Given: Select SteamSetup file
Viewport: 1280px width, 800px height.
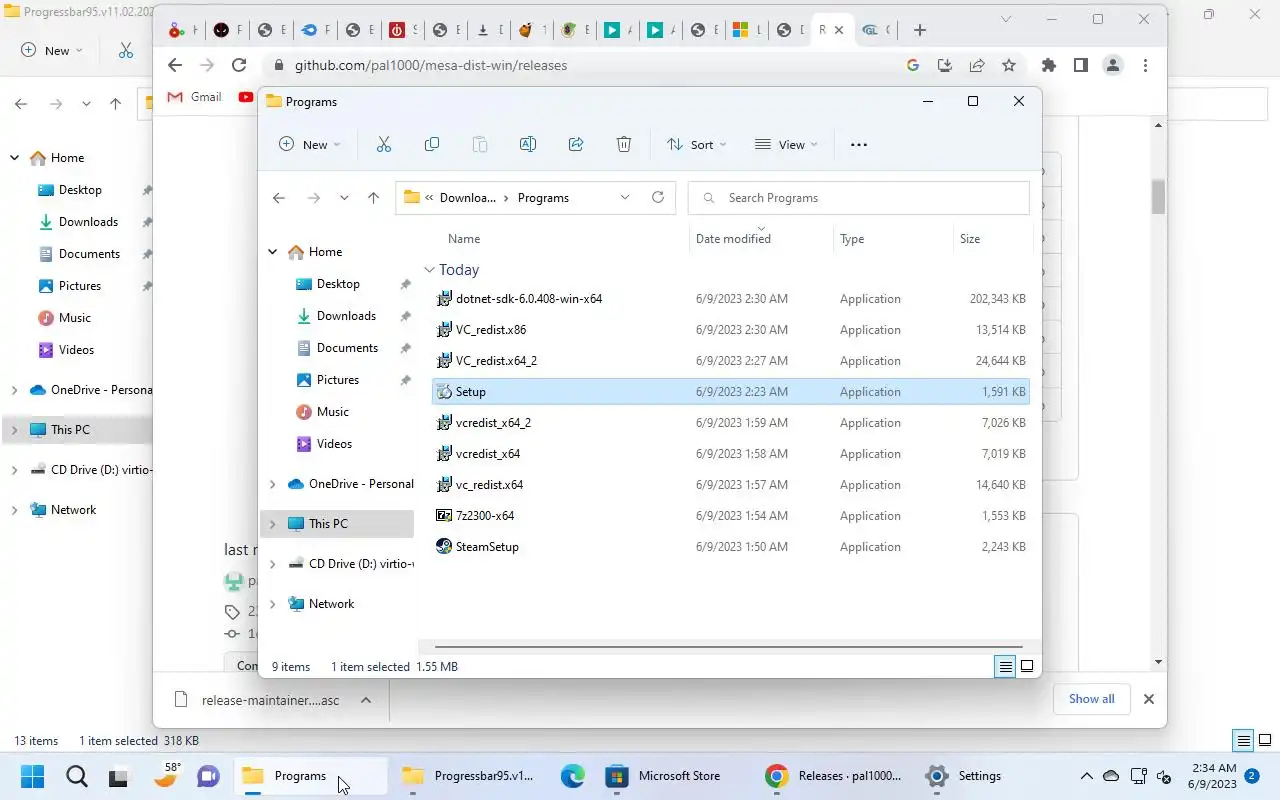Looking at the screenshot, I should [730, 547].
